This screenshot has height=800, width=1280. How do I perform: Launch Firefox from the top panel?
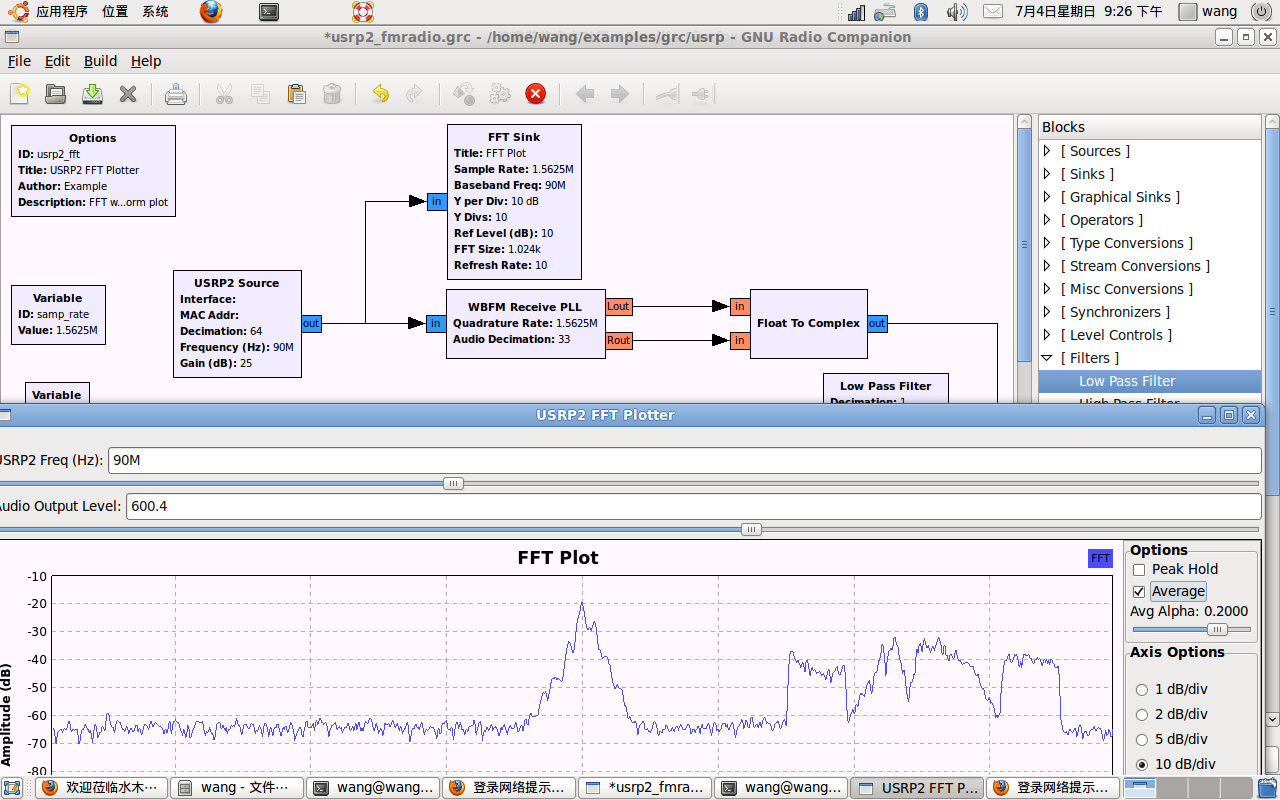(210, 12)
